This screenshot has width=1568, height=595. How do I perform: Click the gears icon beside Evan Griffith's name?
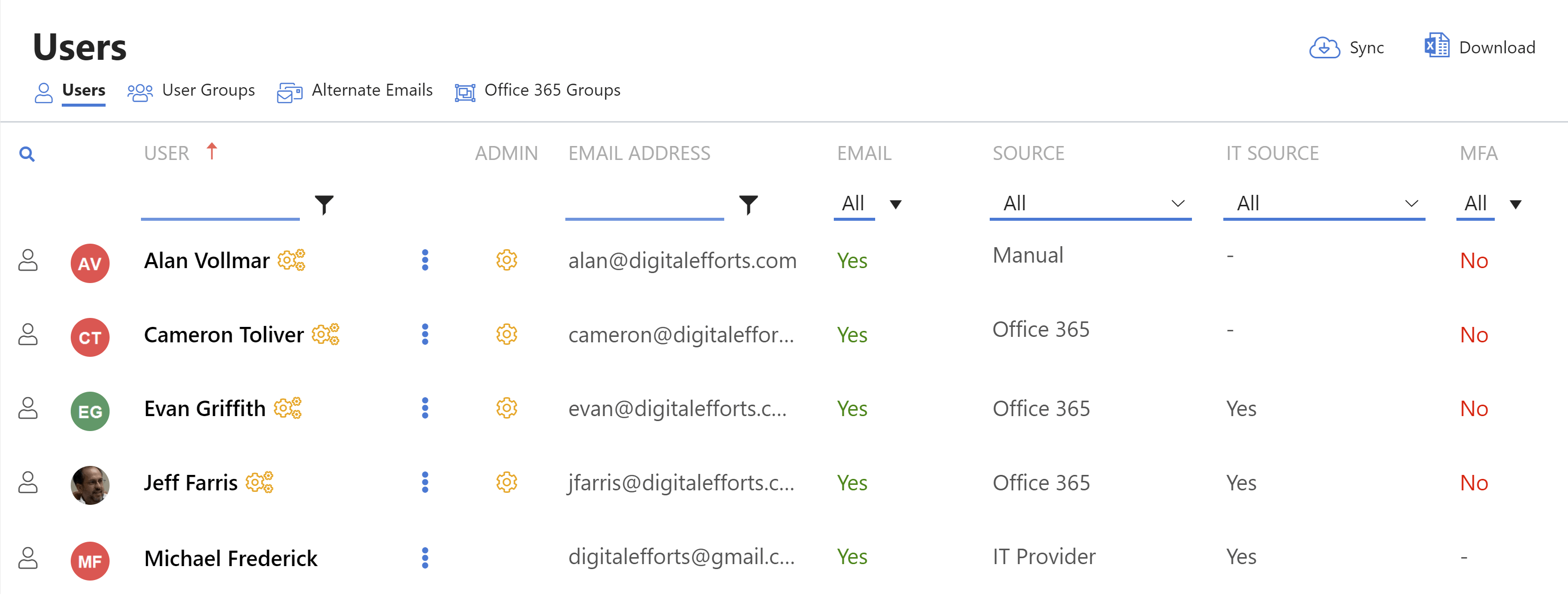pyautogui.click(x=288, y=408)
